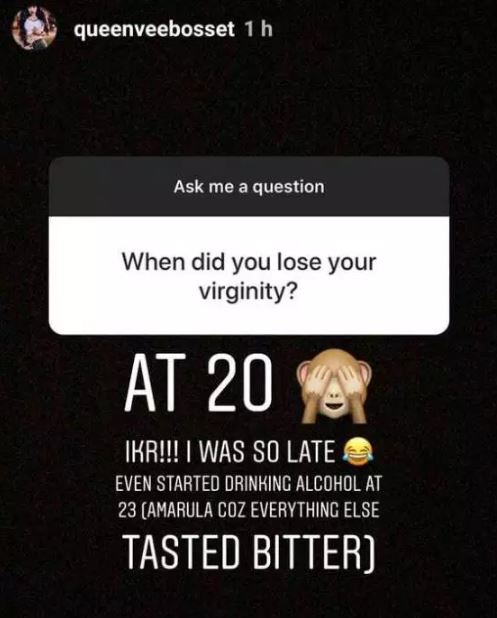
Task: Tap the white question response box
Action: tap(249, 275)
